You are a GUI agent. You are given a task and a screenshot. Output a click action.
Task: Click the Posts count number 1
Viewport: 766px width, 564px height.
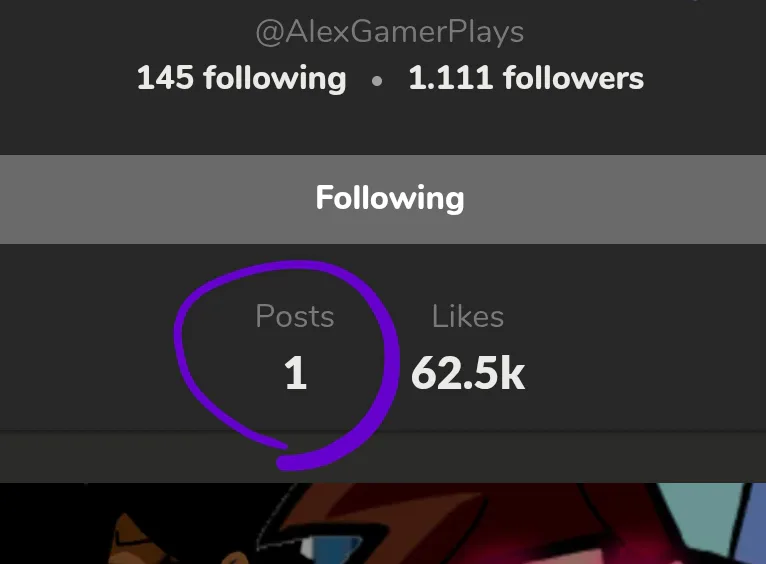pyautogui.click(x=294, y=374)
